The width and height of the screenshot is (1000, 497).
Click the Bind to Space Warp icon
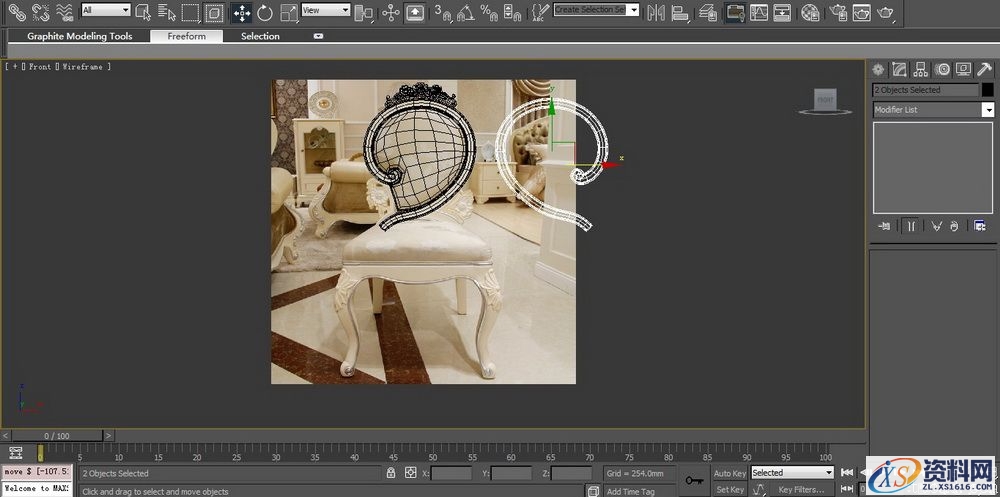66,12
